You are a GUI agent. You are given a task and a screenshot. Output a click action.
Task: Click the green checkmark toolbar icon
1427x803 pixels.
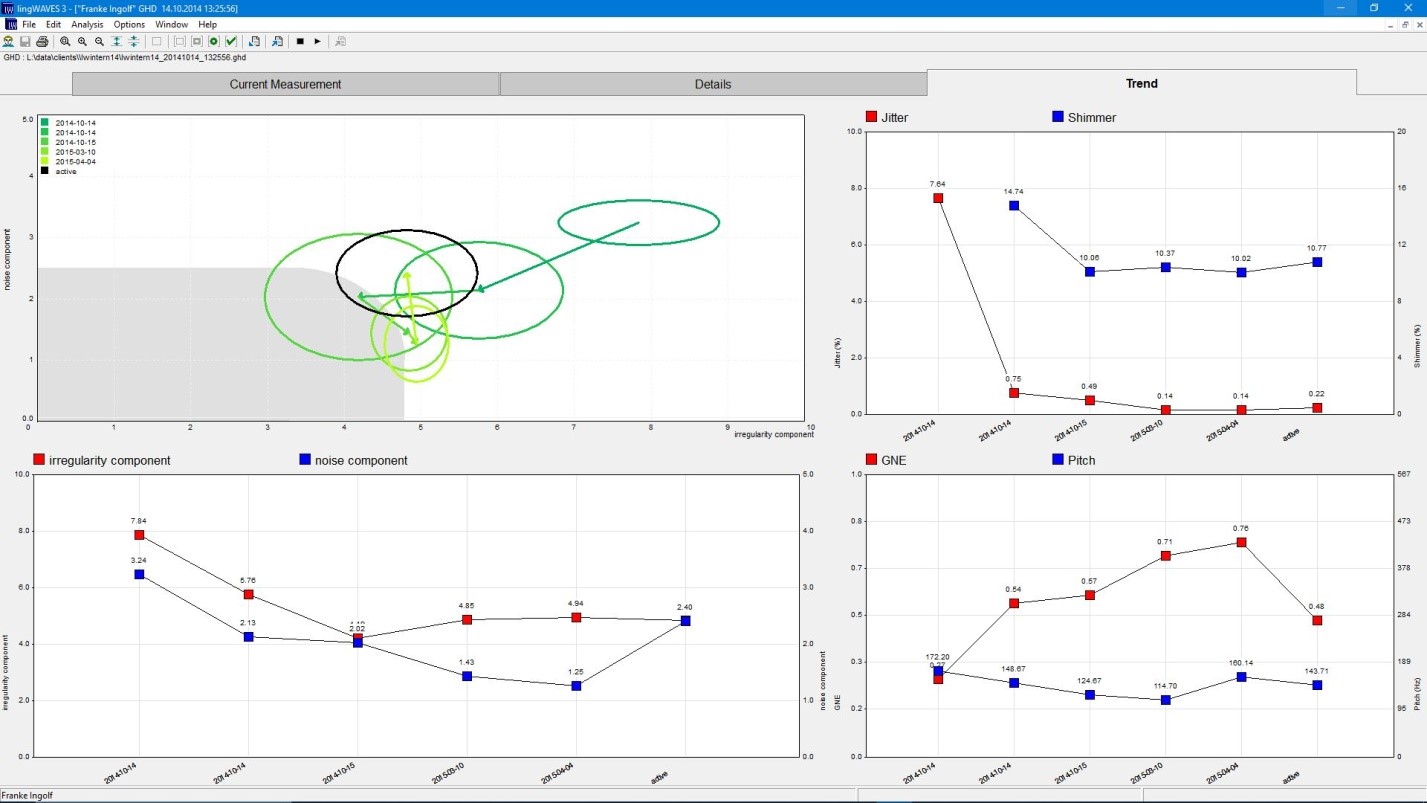[x=230, y=41]
